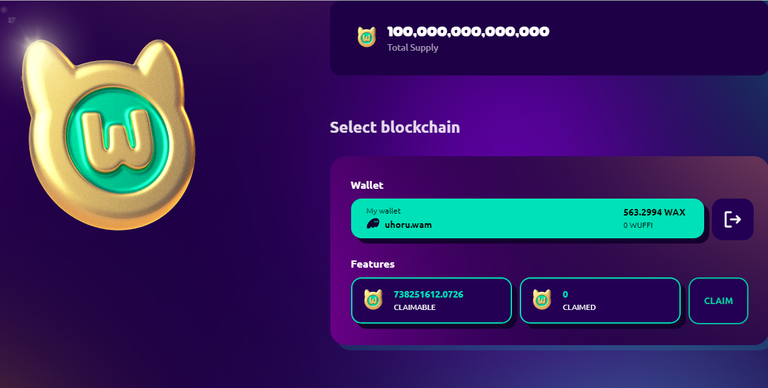This screenshot has width=768, height=388.
Task: Click the uhoru.wam account name
Action: (x=408, y=225)
